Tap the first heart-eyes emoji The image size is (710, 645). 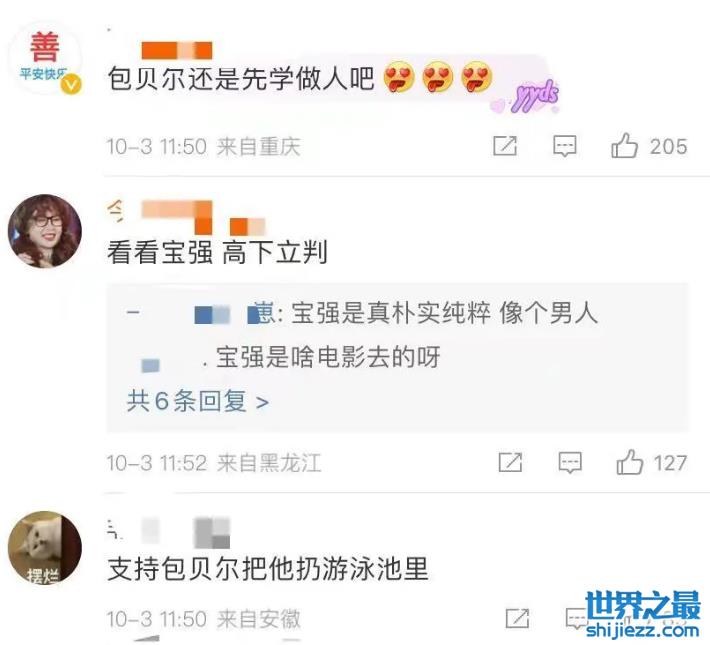pos(399,77)
